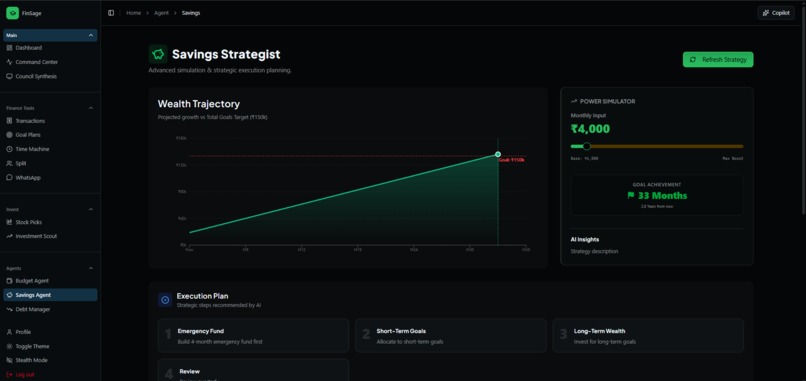Click the AI Insights heading
This screenshot has width=806, height=381.
[x=584, y=240]
